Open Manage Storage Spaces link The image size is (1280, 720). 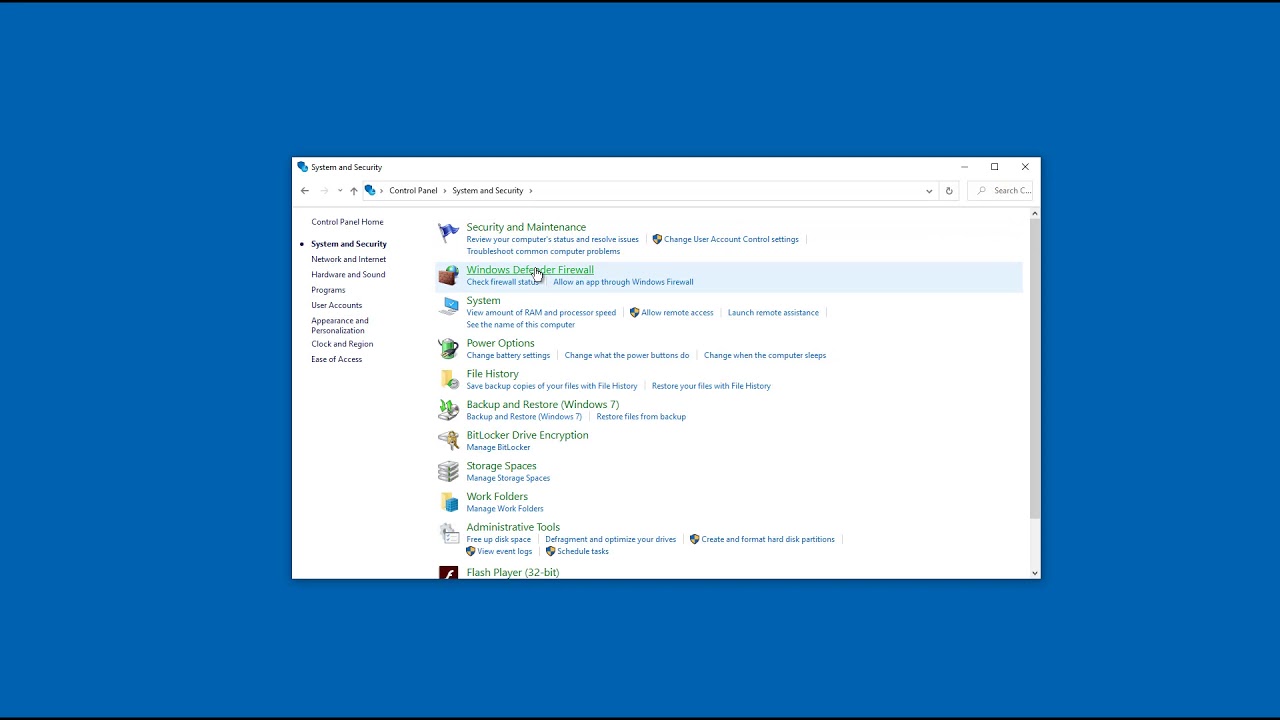508,478
